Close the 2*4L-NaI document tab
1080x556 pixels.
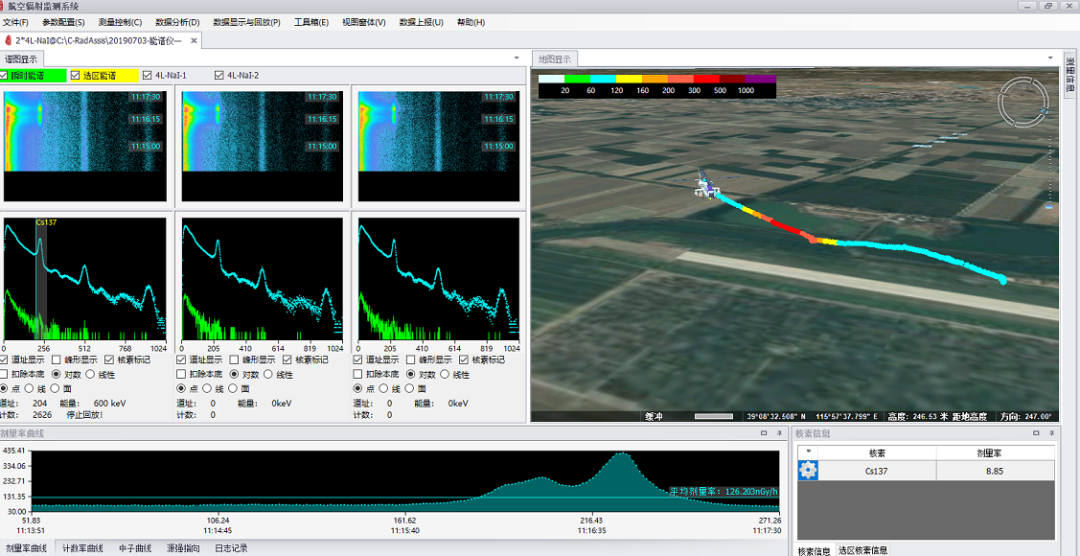[194, 40]
